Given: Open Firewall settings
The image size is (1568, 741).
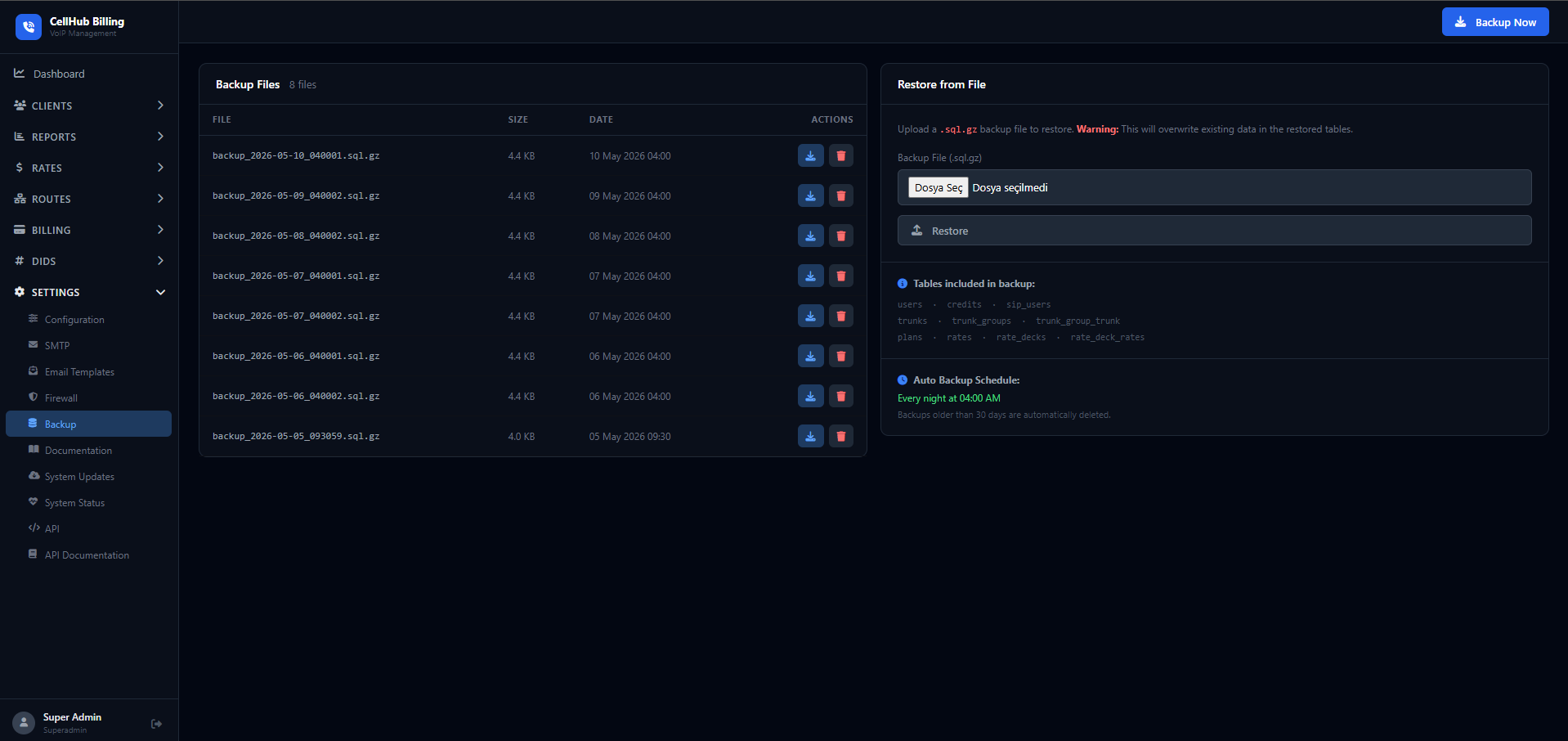Looking at the screenshot, I should pos(88,397).
